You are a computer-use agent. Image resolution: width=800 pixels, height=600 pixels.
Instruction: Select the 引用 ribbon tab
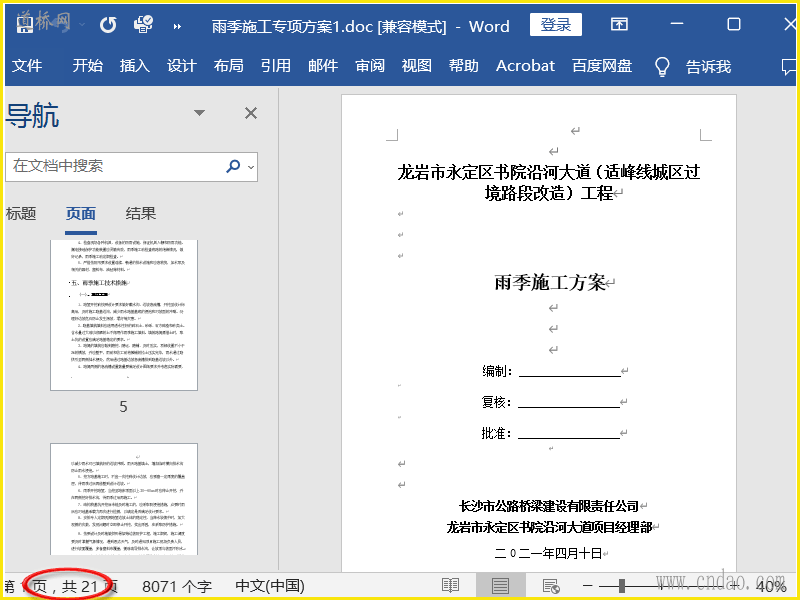[x=276, y=66]
